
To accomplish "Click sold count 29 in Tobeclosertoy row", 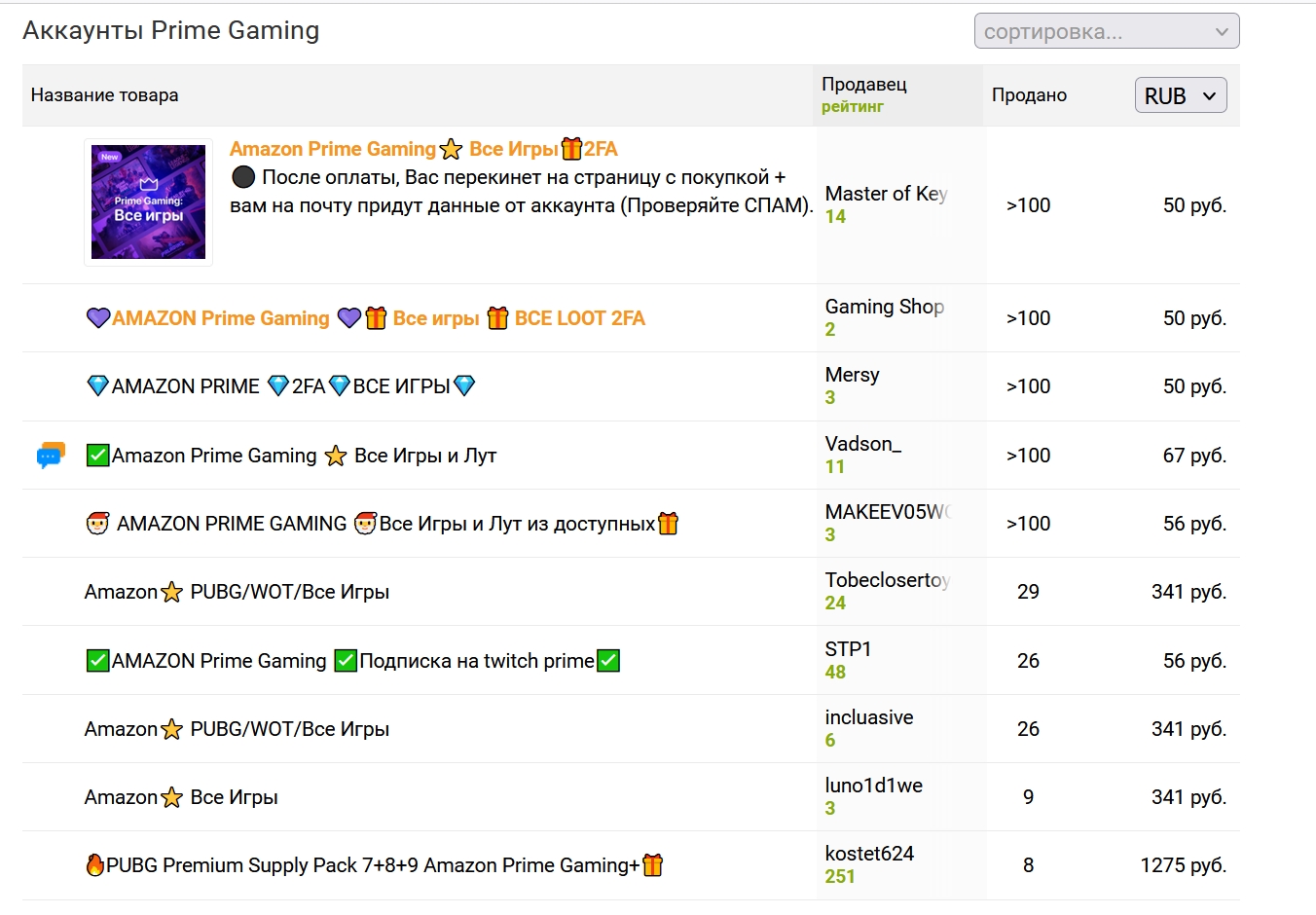I will 1029,592.
